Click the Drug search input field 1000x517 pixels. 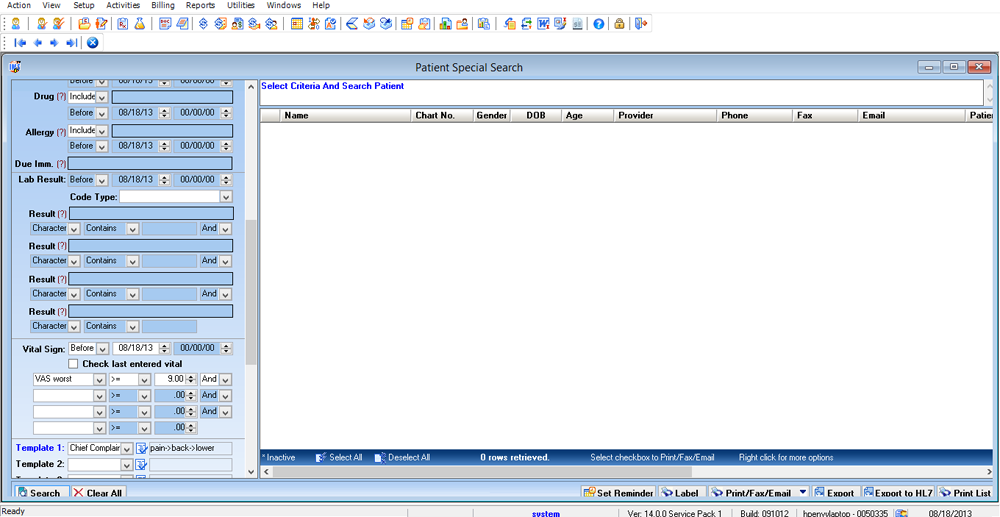172,97
